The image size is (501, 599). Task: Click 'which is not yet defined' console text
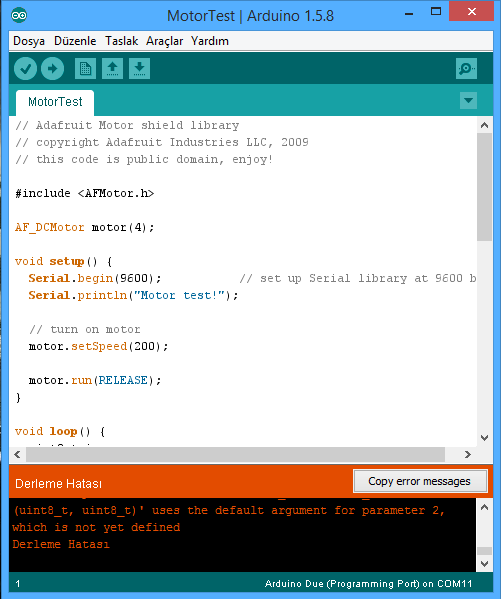(96, 528)
